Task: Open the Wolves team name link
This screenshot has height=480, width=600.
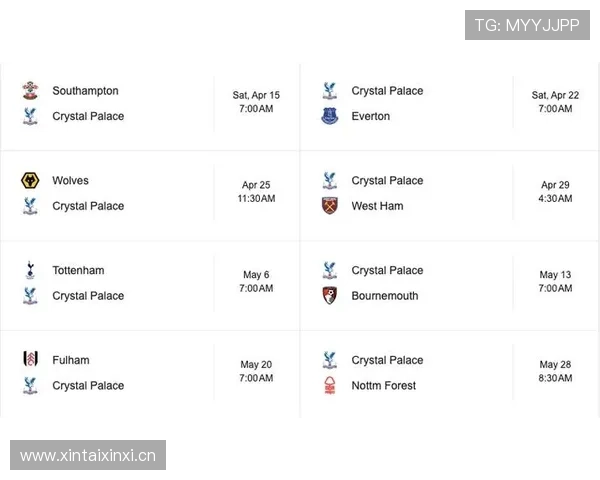Action: (x=70, y=181)
